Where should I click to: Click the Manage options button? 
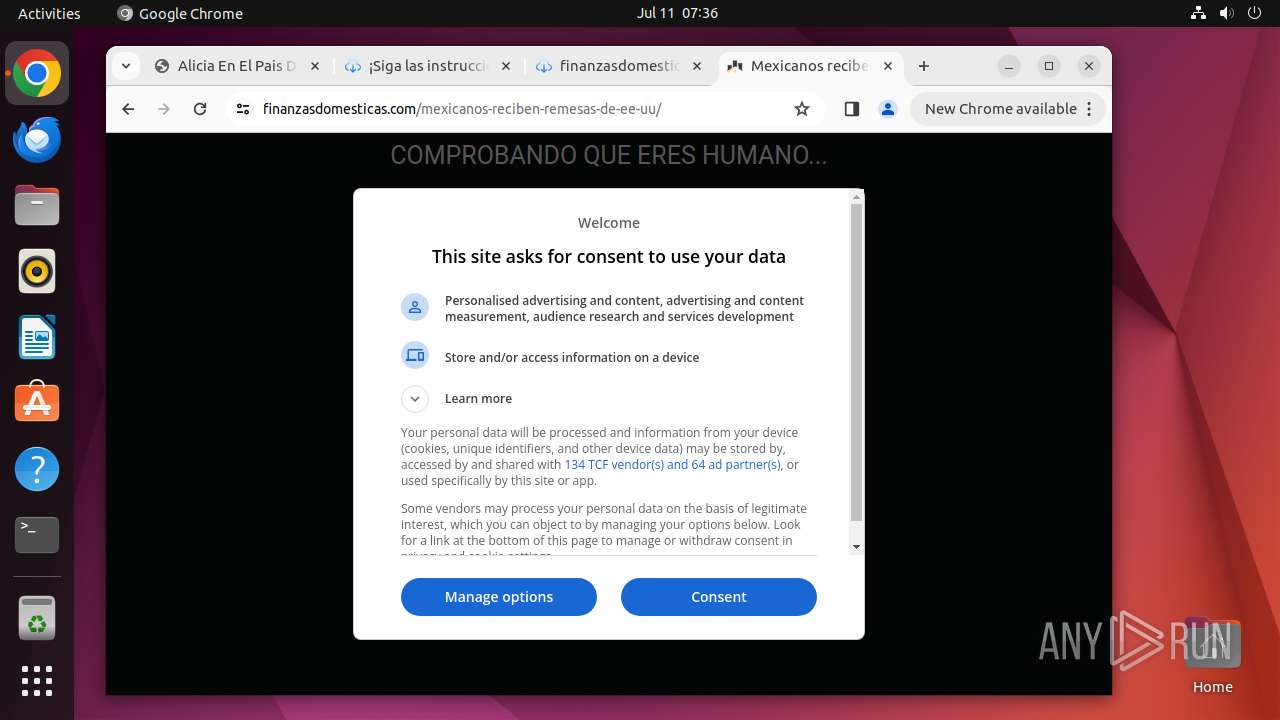point(499,597)
